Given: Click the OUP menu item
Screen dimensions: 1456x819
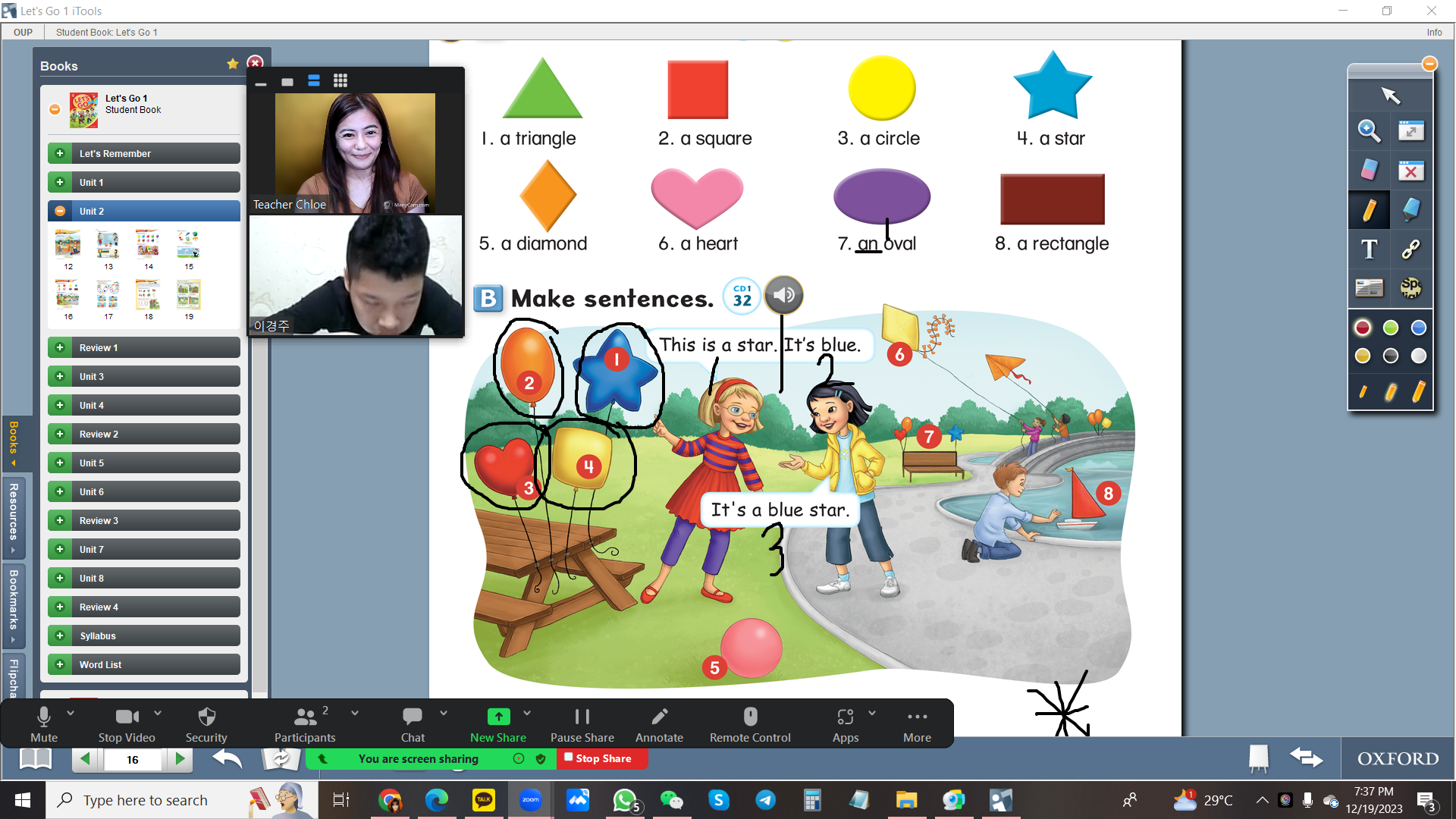Looking at the screenshot, I should 23,32.
